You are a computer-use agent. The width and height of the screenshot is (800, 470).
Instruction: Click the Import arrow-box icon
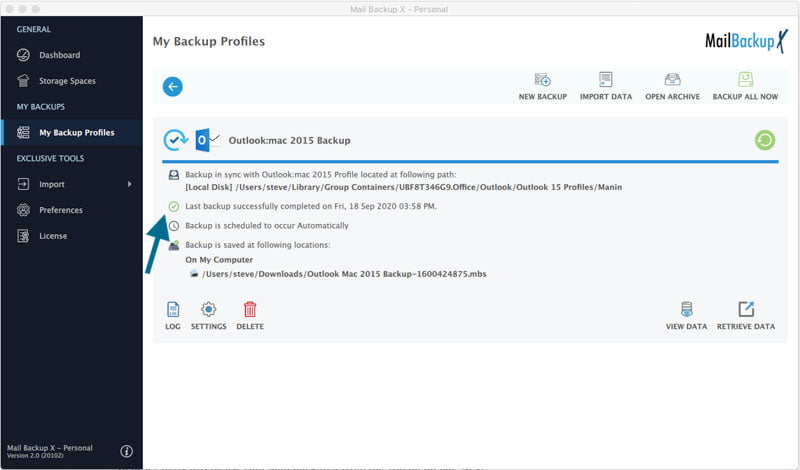[23, 184]
